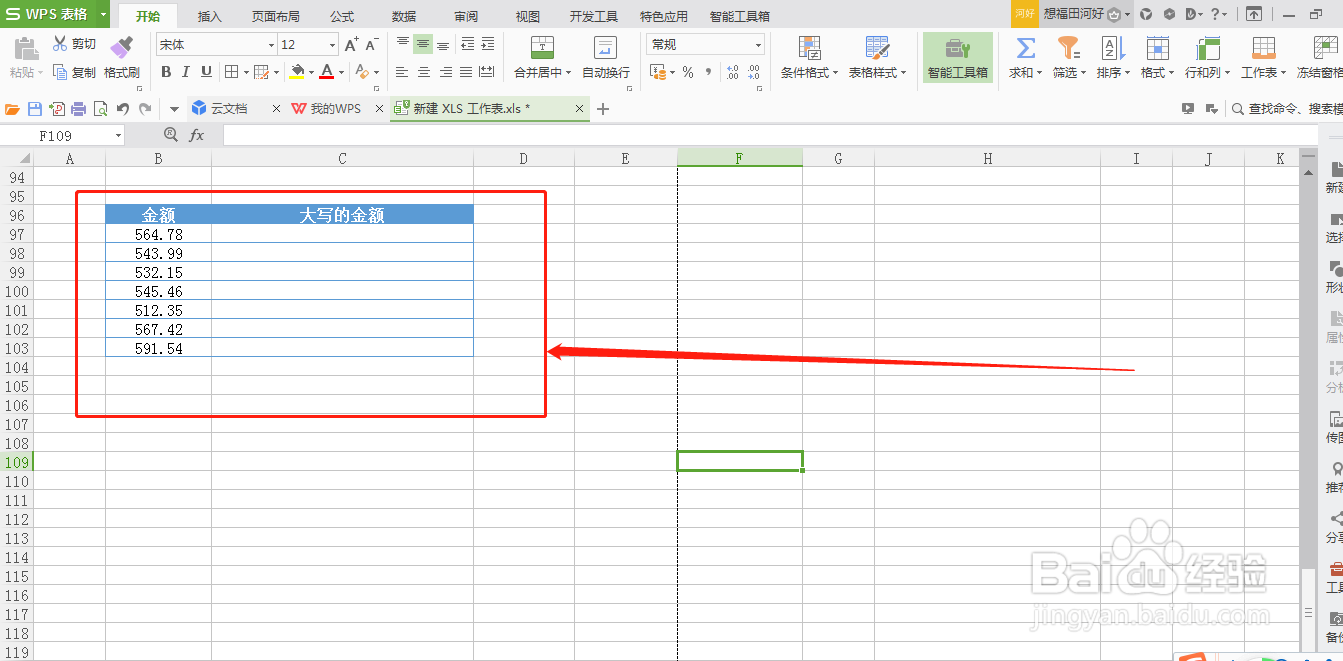Click the increase decimal places icon

click(x=732, y=72)
